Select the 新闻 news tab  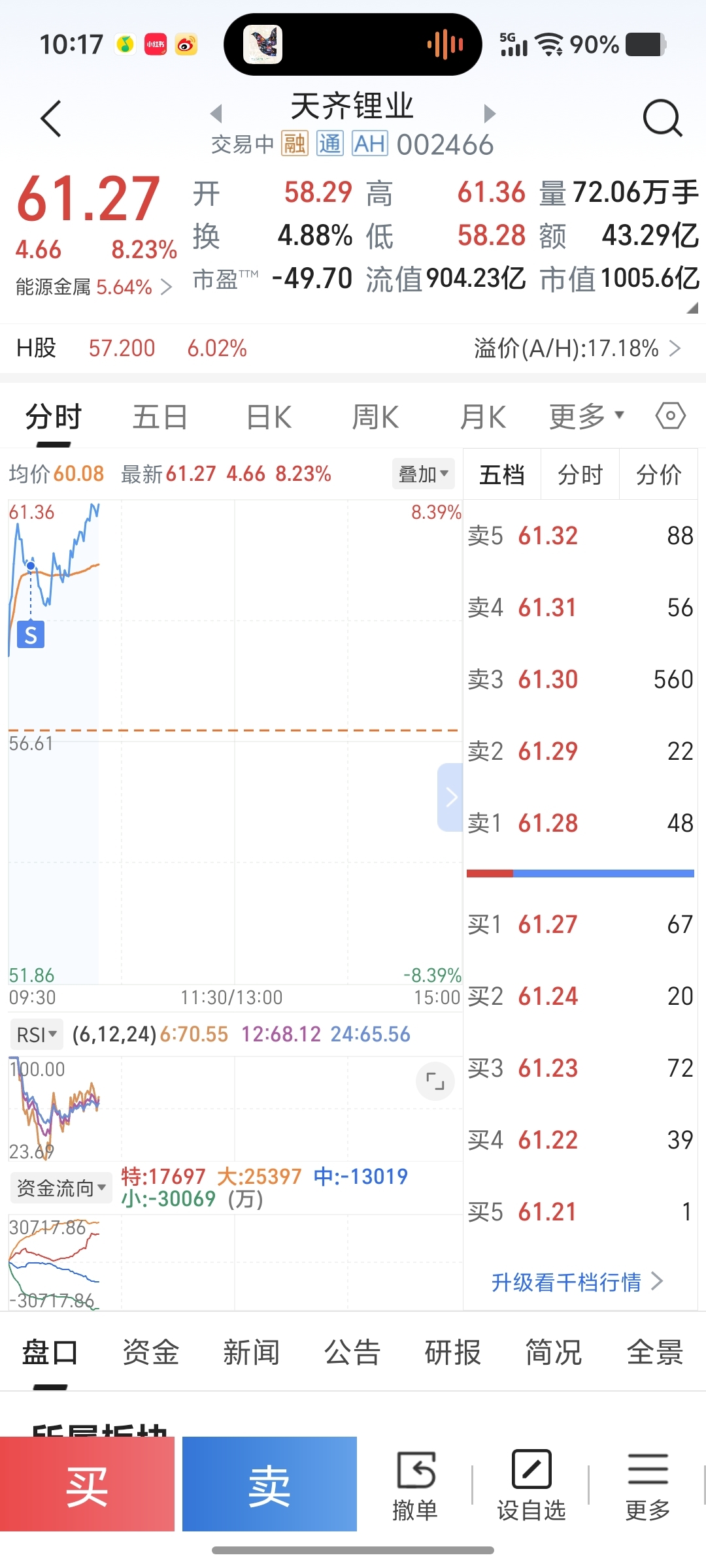pyautogui.click(x=252, y=1352)
